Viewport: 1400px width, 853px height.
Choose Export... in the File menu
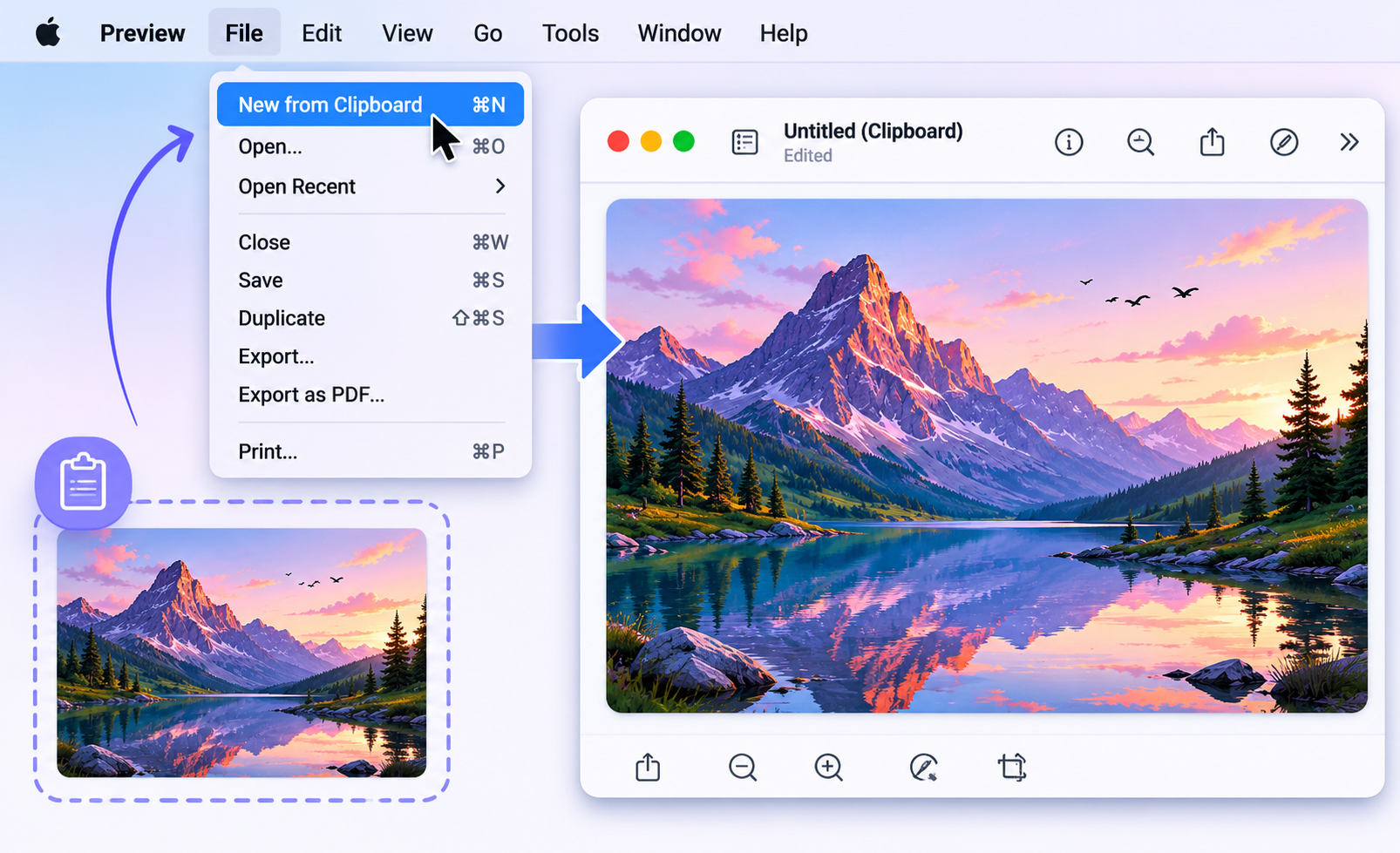coord(370,356)
